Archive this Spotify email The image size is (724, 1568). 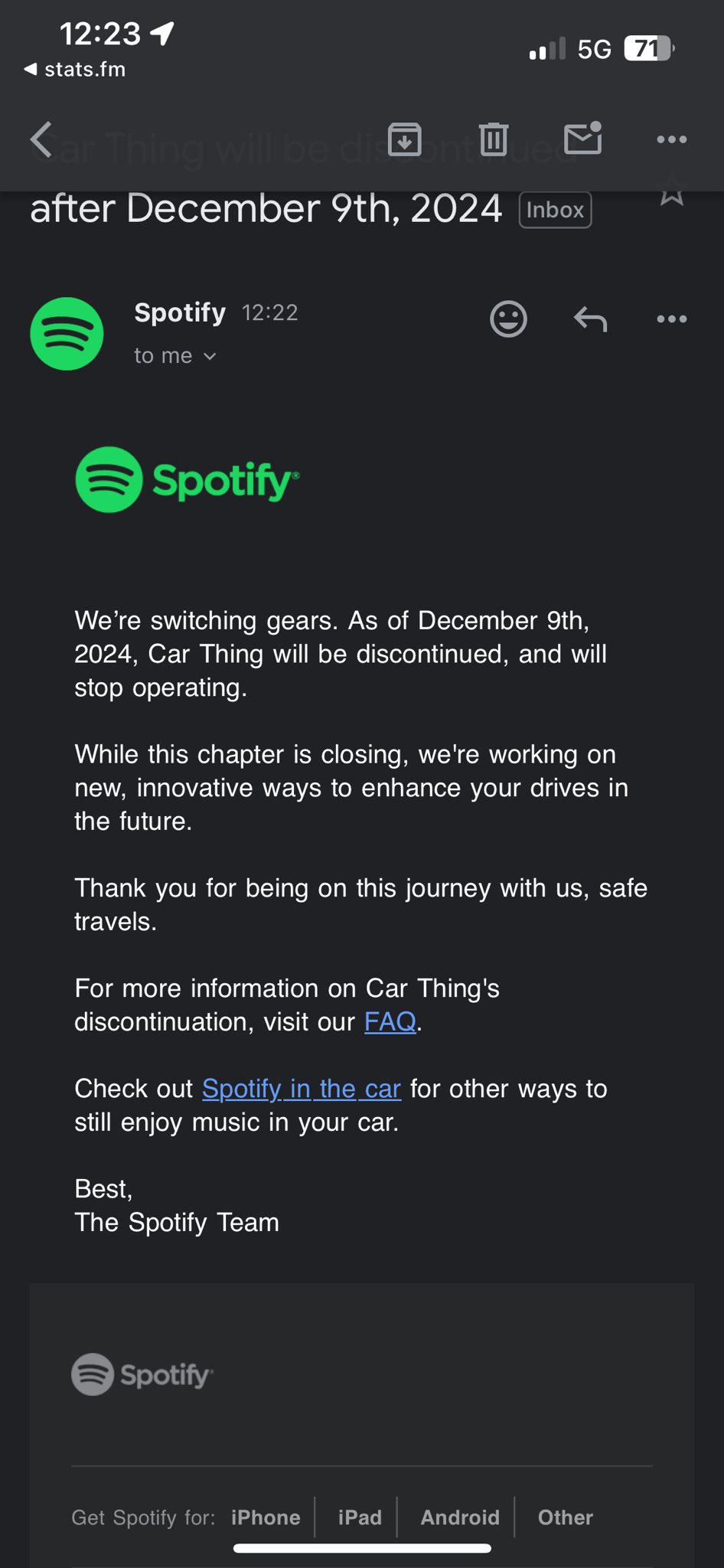pos(404,139)
